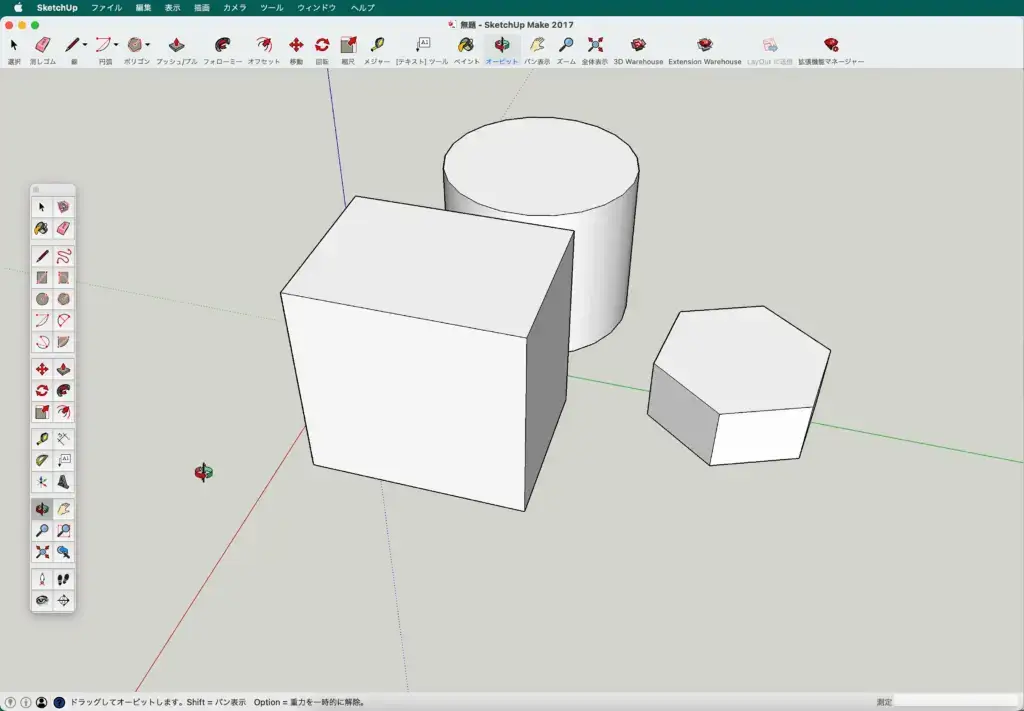Screen dimensions: 1024x711
Task: Choose the Rectangle tool in the floating palette
Action: pos(42,277)
